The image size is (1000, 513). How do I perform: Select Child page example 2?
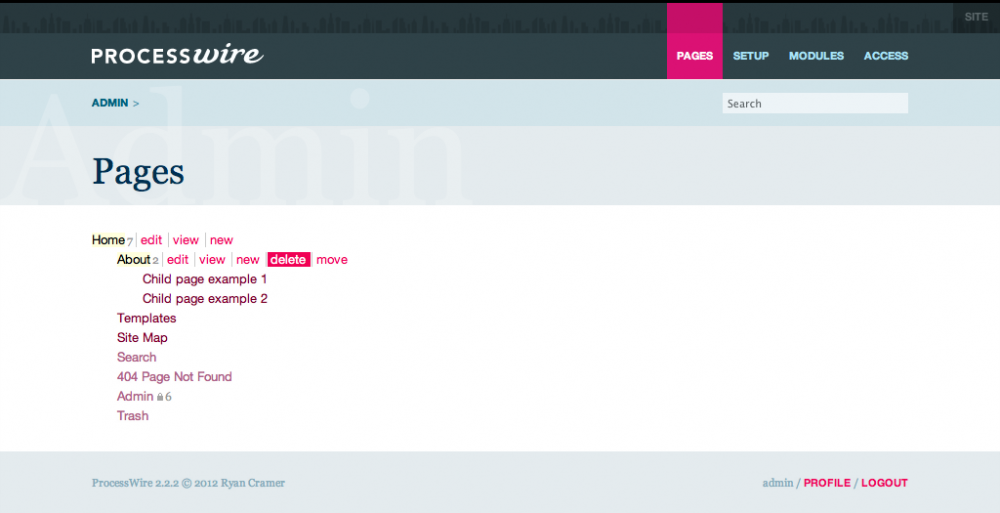coord(204,299)
